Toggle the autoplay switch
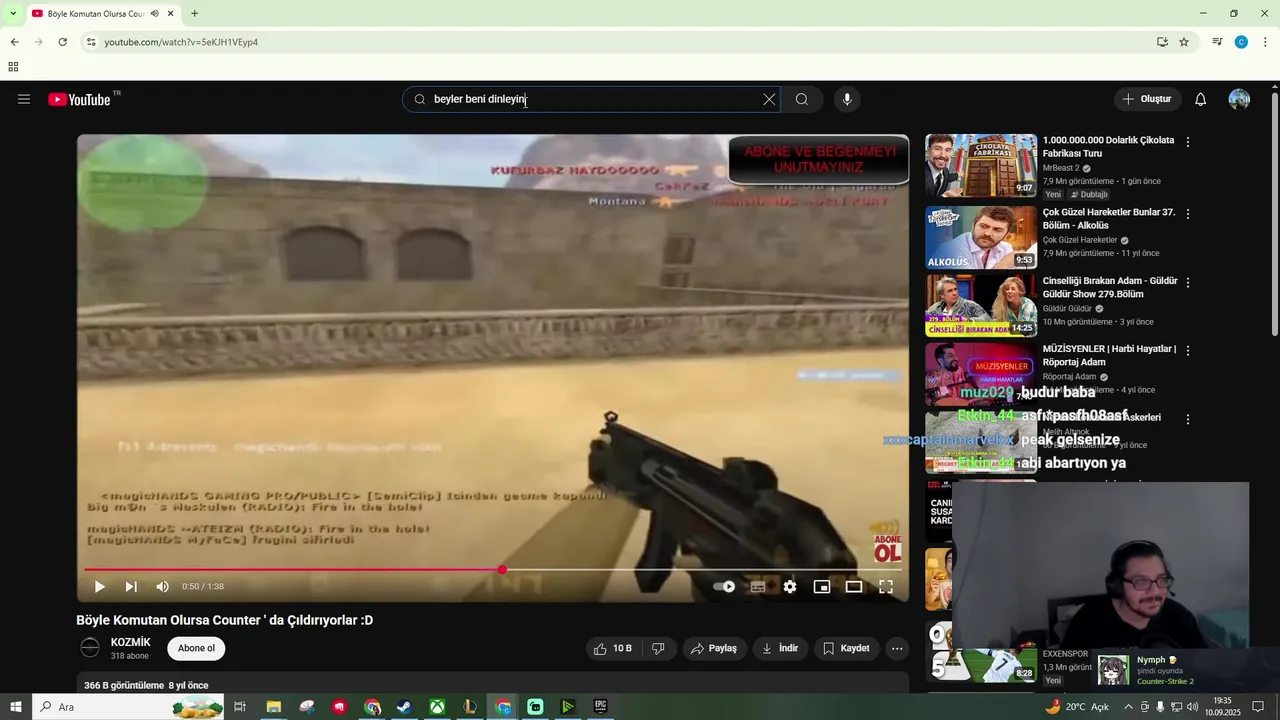The image size is (1280, 720). pyautogui.click(x=725, y=587)
